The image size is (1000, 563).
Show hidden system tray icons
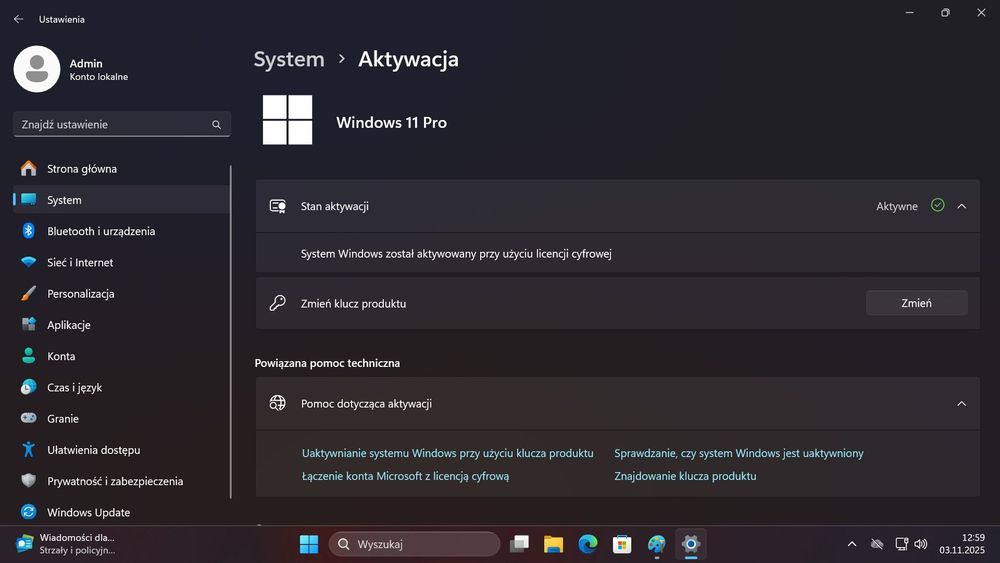852,544
